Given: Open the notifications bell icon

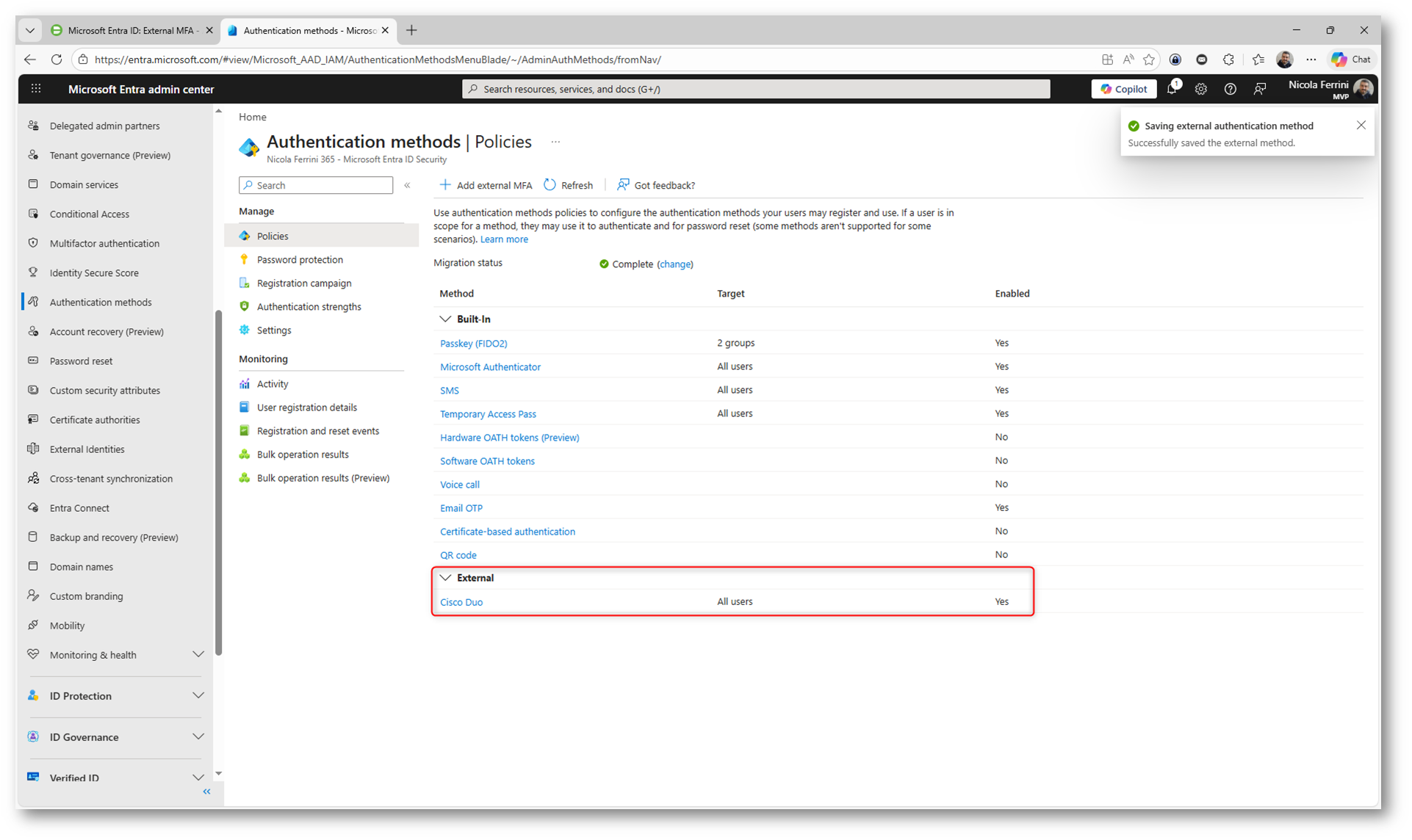Looking at the screenshot, I should pos(1172,89).
